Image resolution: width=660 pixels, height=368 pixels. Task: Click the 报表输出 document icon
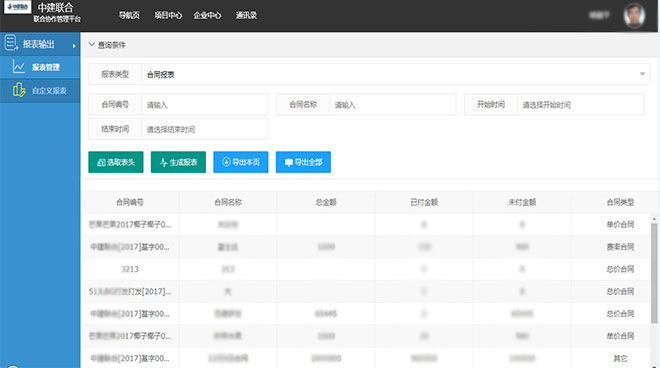(x=11, y=43)
